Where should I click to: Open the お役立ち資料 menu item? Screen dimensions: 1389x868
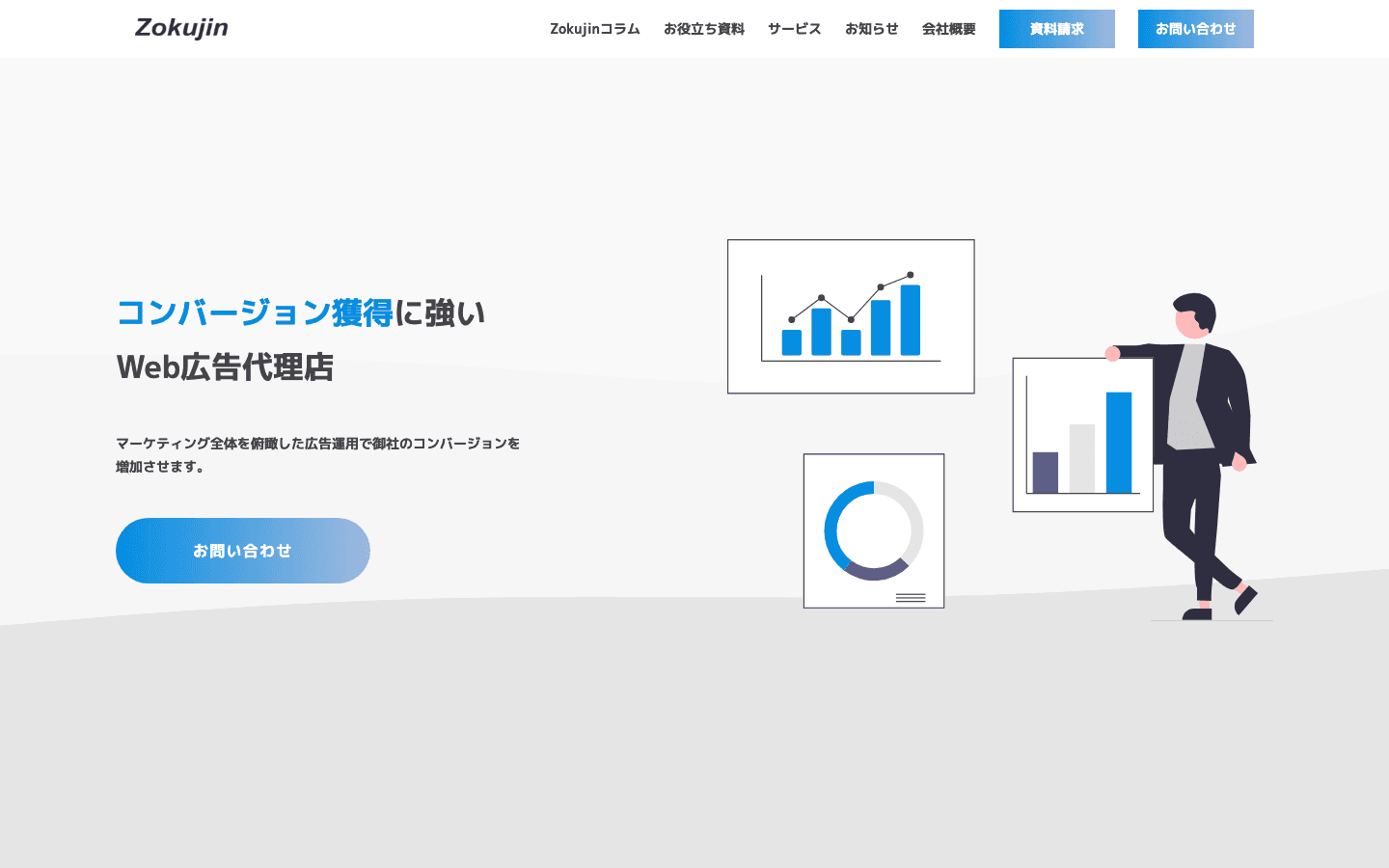pyautogui.click(x=704, y=29)
